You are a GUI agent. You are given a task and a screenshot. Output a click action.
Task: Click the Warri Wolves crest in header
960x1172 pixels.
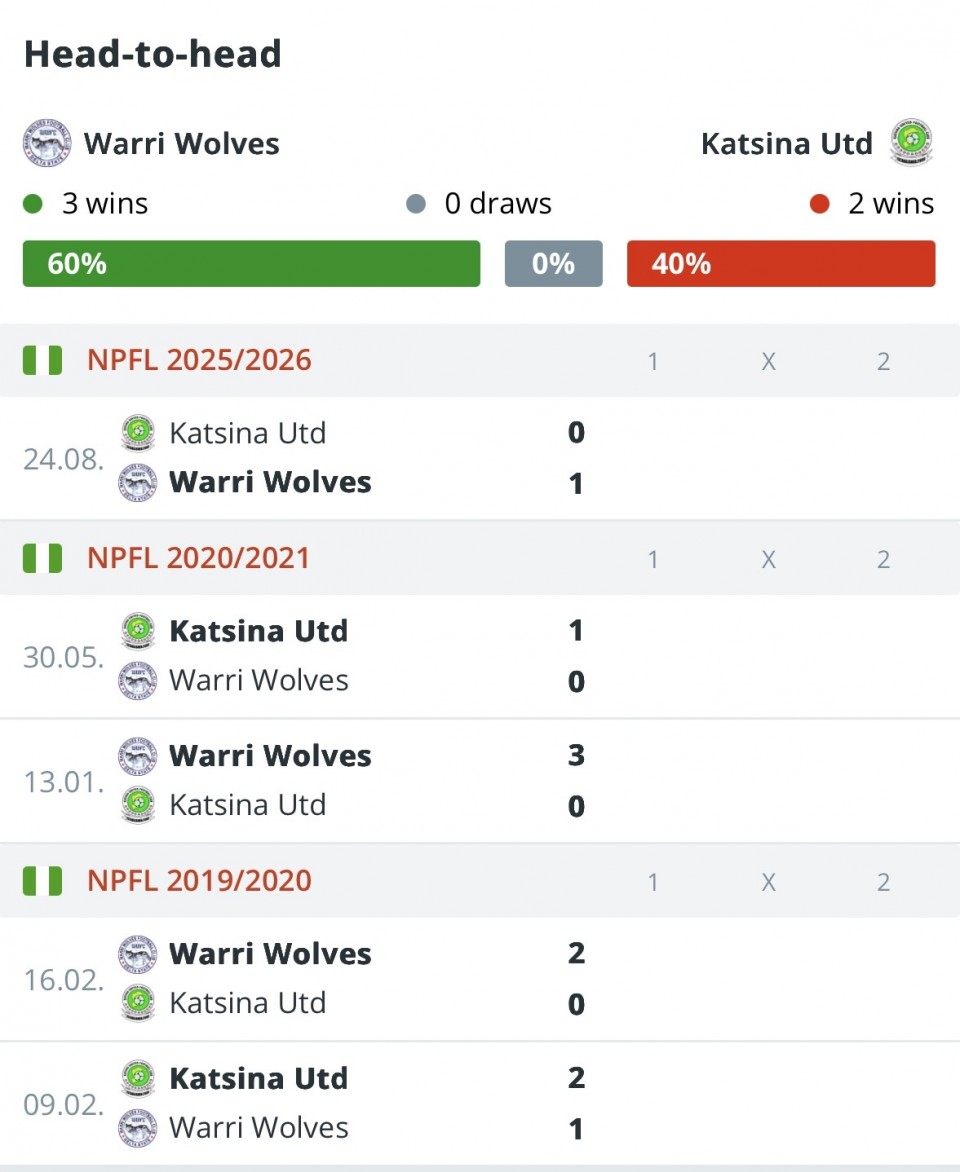46,144
